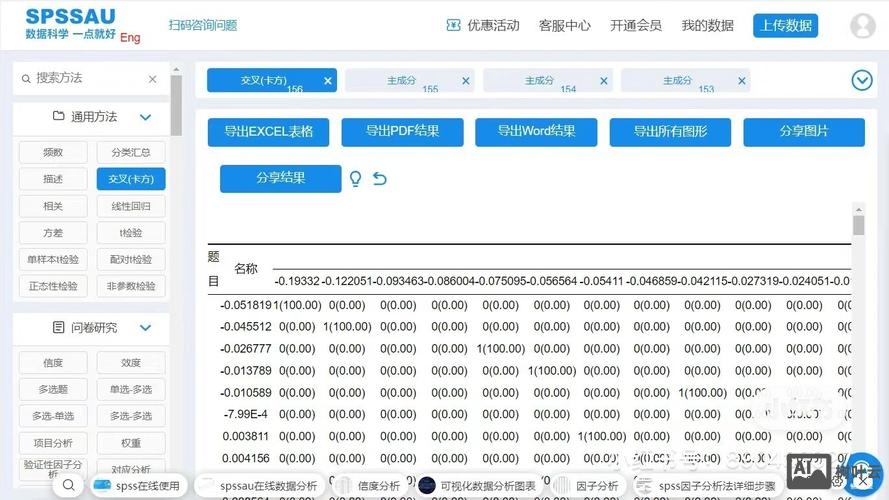Open 扫码咨询问题 link
Viewport: 889px width, 500px height.
[202, 25]
